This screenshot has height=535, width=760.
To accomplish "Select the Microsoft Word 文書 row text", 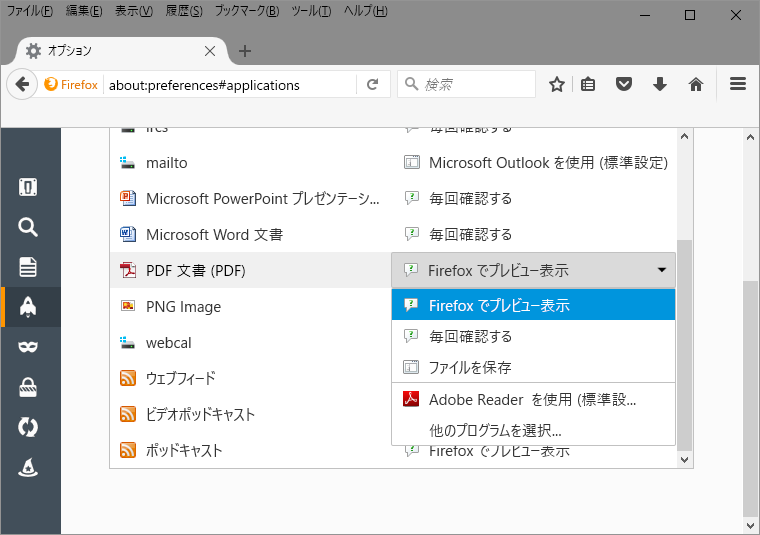I will coord(215,235).
